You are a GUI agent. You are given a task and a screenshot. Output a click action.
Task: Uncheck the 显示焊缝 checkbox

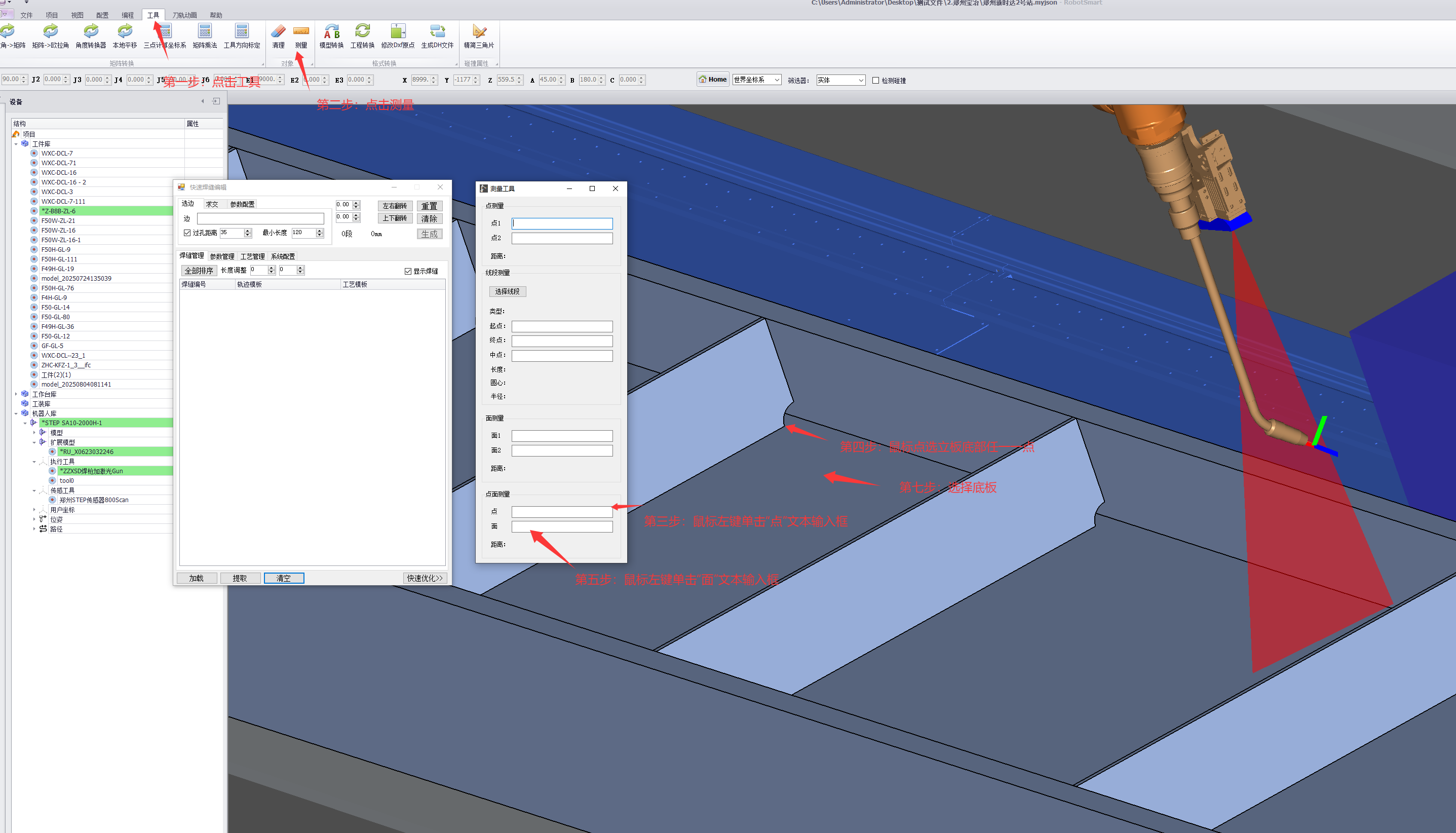tap(408, 271)
